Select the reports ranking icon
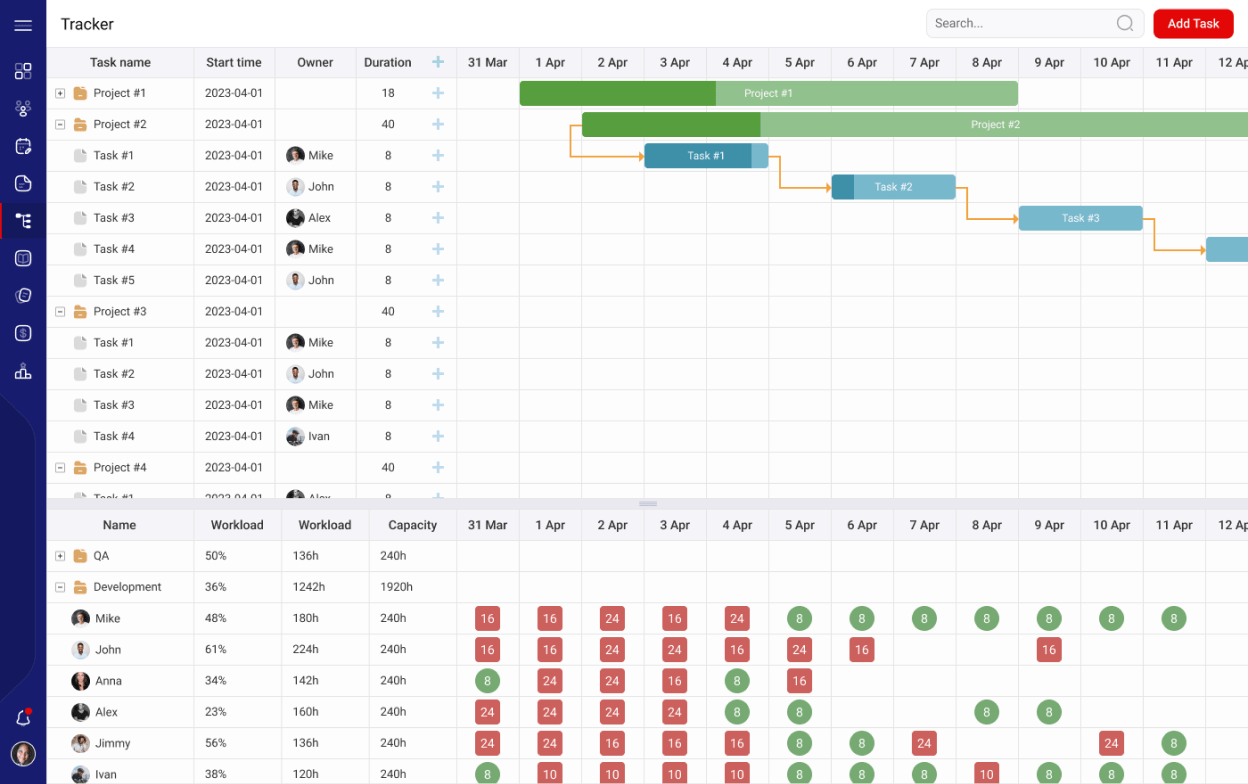Screen dimensions: 1248x784 click(23, 371)
